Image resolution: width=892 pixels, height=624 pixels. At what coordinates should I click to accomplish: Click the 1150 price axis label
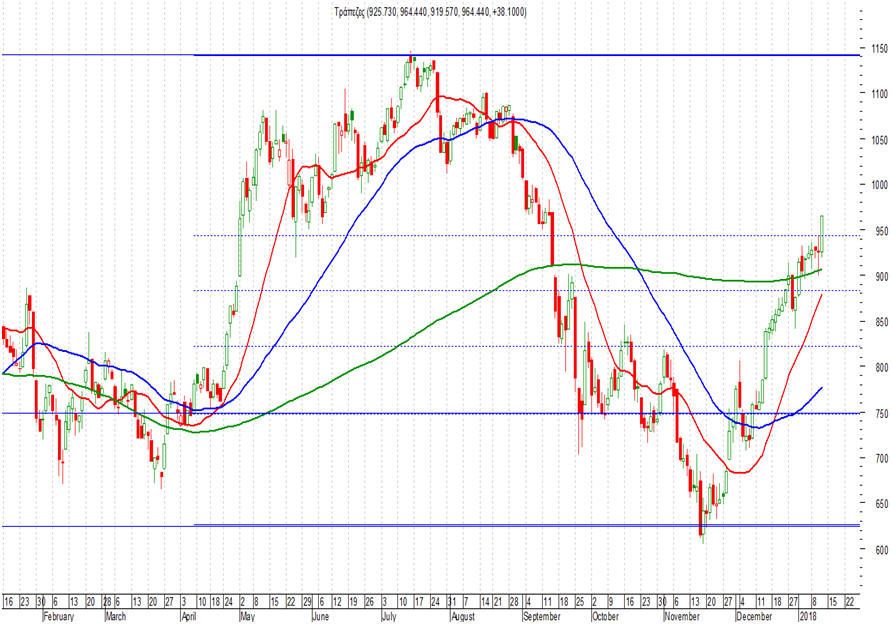click(879, 49)
